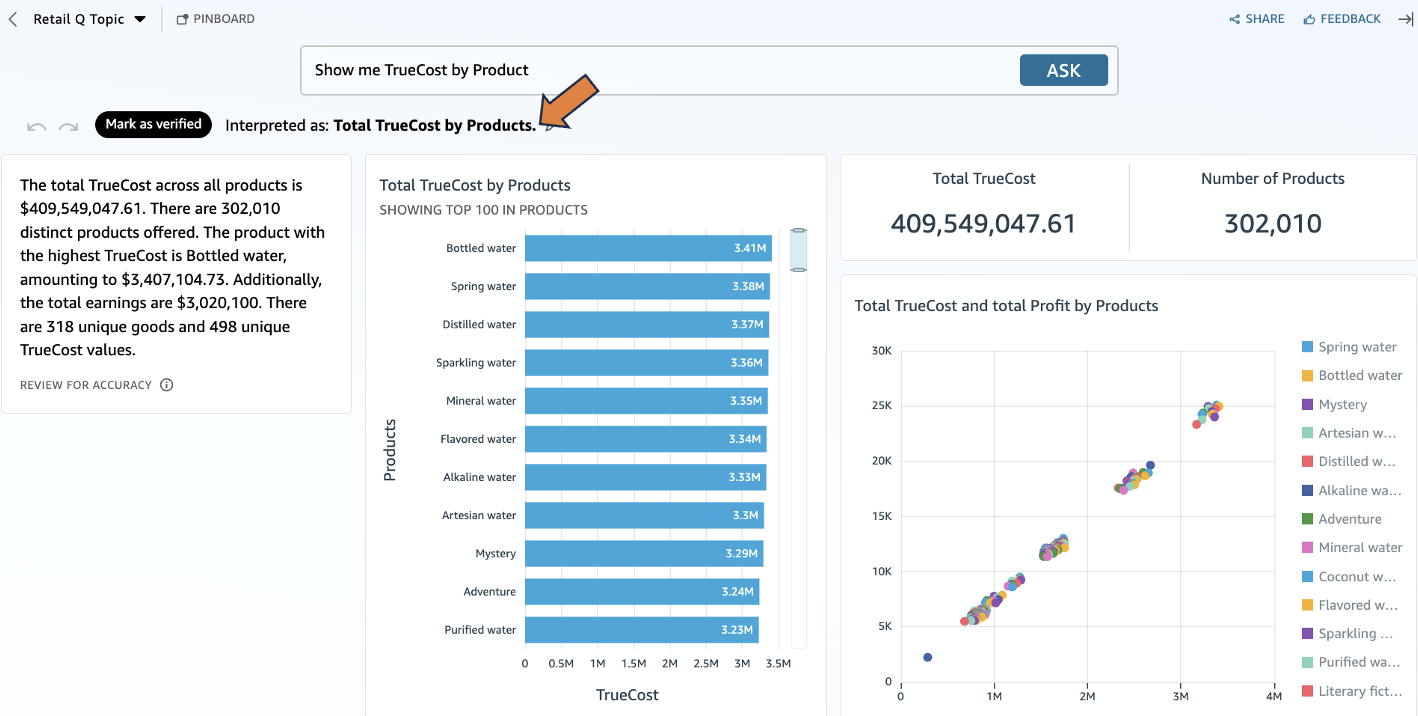This screenshot has width=1418, height=716.
Task: Collapse panel using top-right arrow icon
Action: click(1405, 19)
